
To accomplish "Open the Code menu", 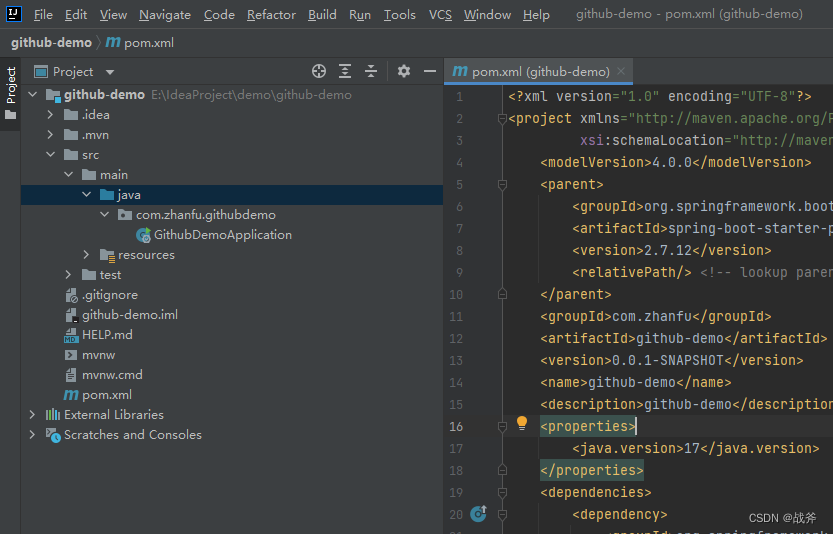I will [219, 15].
